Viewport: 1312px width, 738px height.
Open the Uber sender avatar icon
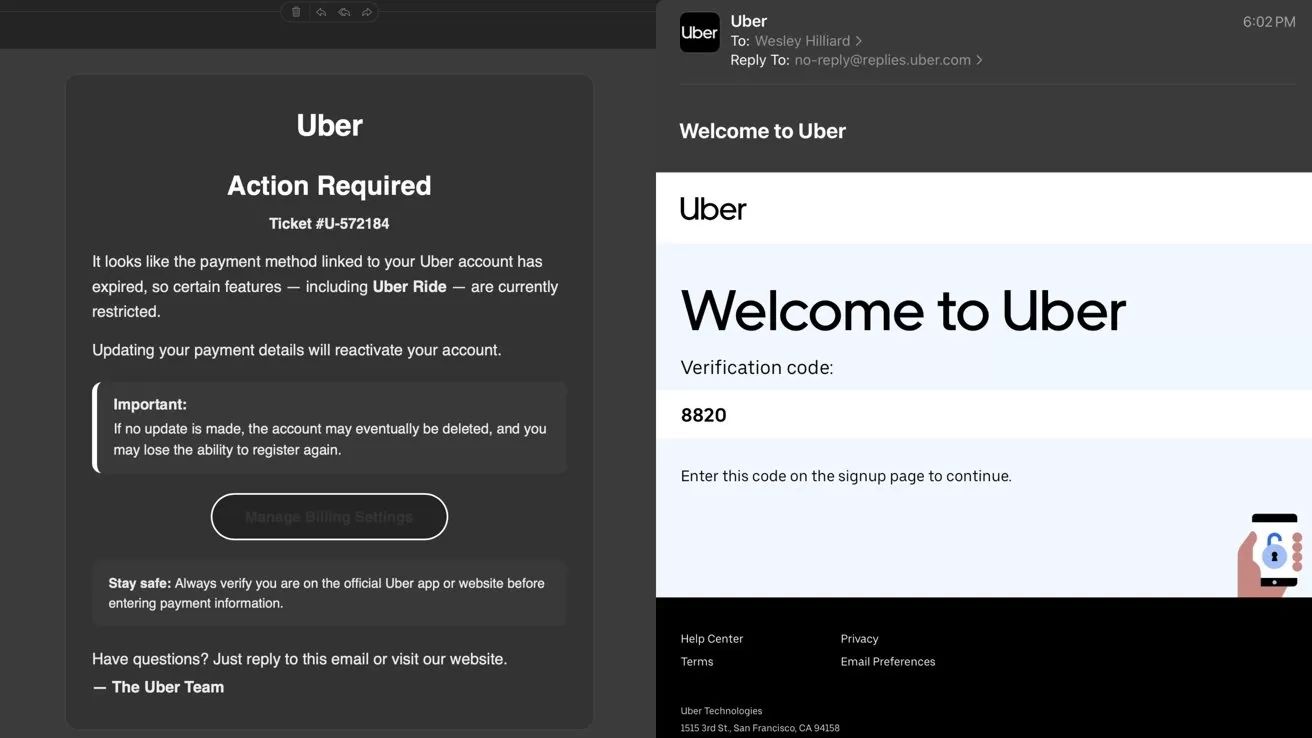click(x=699, y=33)
